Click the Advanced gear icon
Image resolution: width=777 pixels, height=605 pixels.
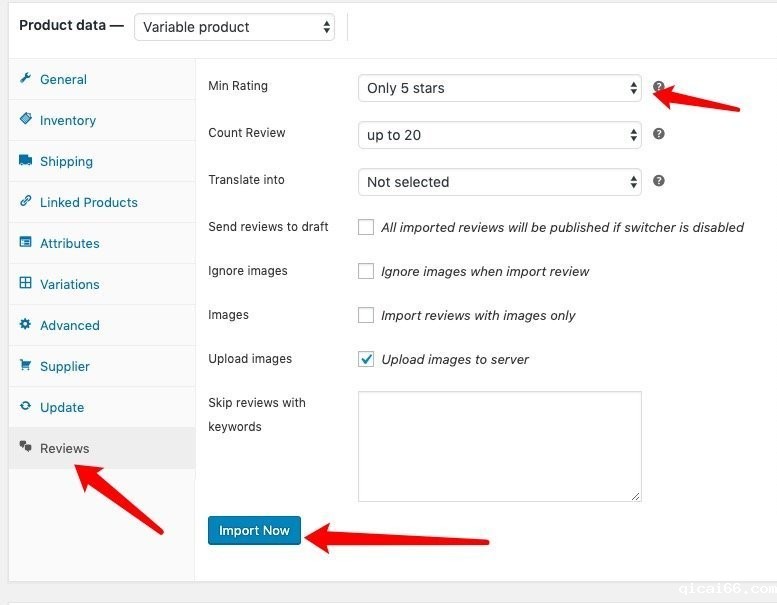coord(26,325)
